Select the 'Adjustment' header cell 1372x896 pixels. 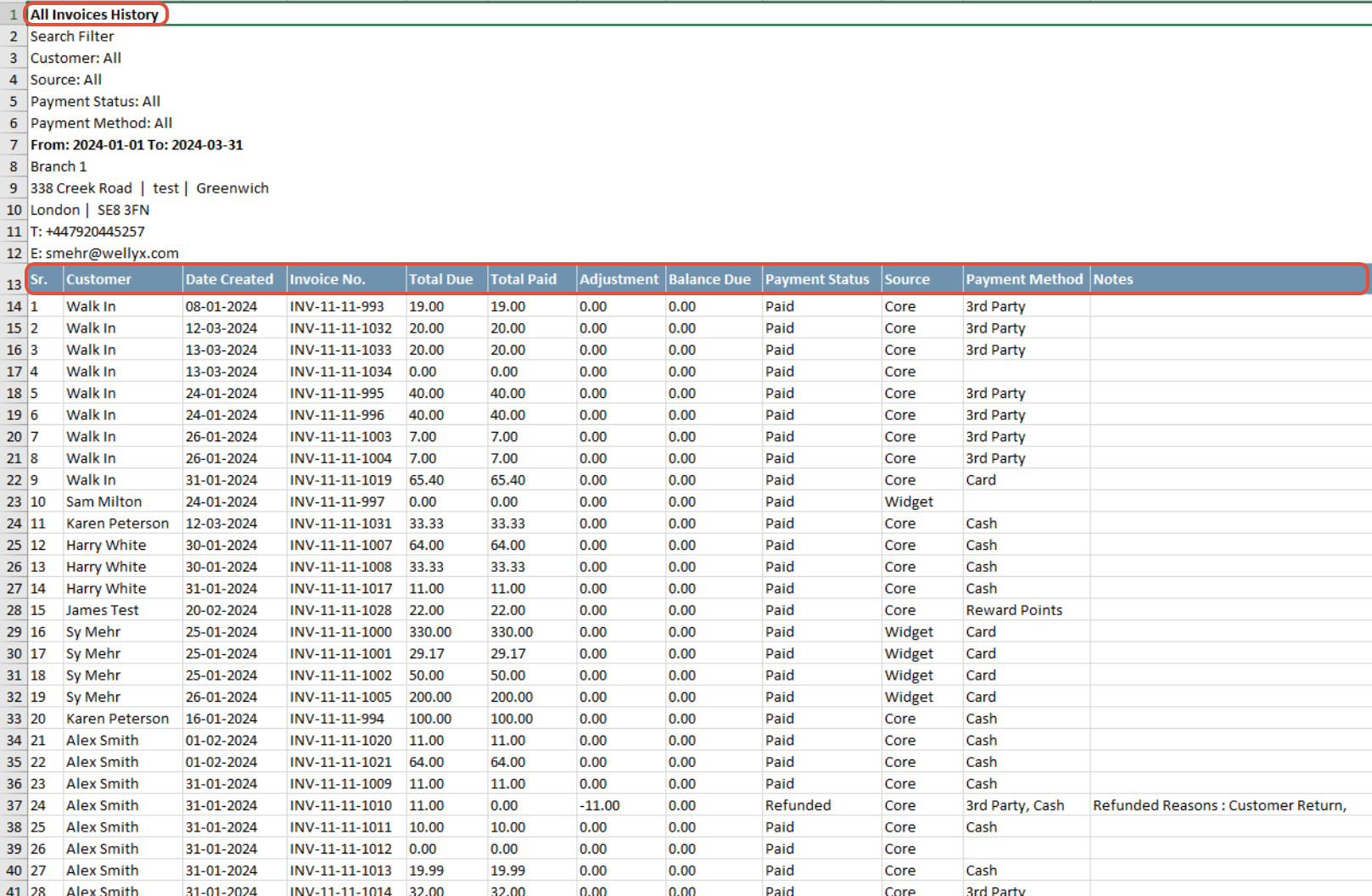pyautogui.click(x=621, y=279)
